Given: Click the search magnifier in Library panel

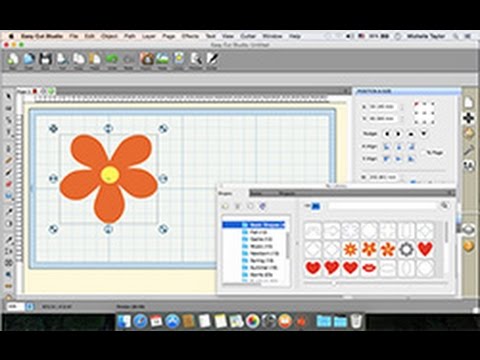Looking at the screenshot, I should (x=444, y=206).
